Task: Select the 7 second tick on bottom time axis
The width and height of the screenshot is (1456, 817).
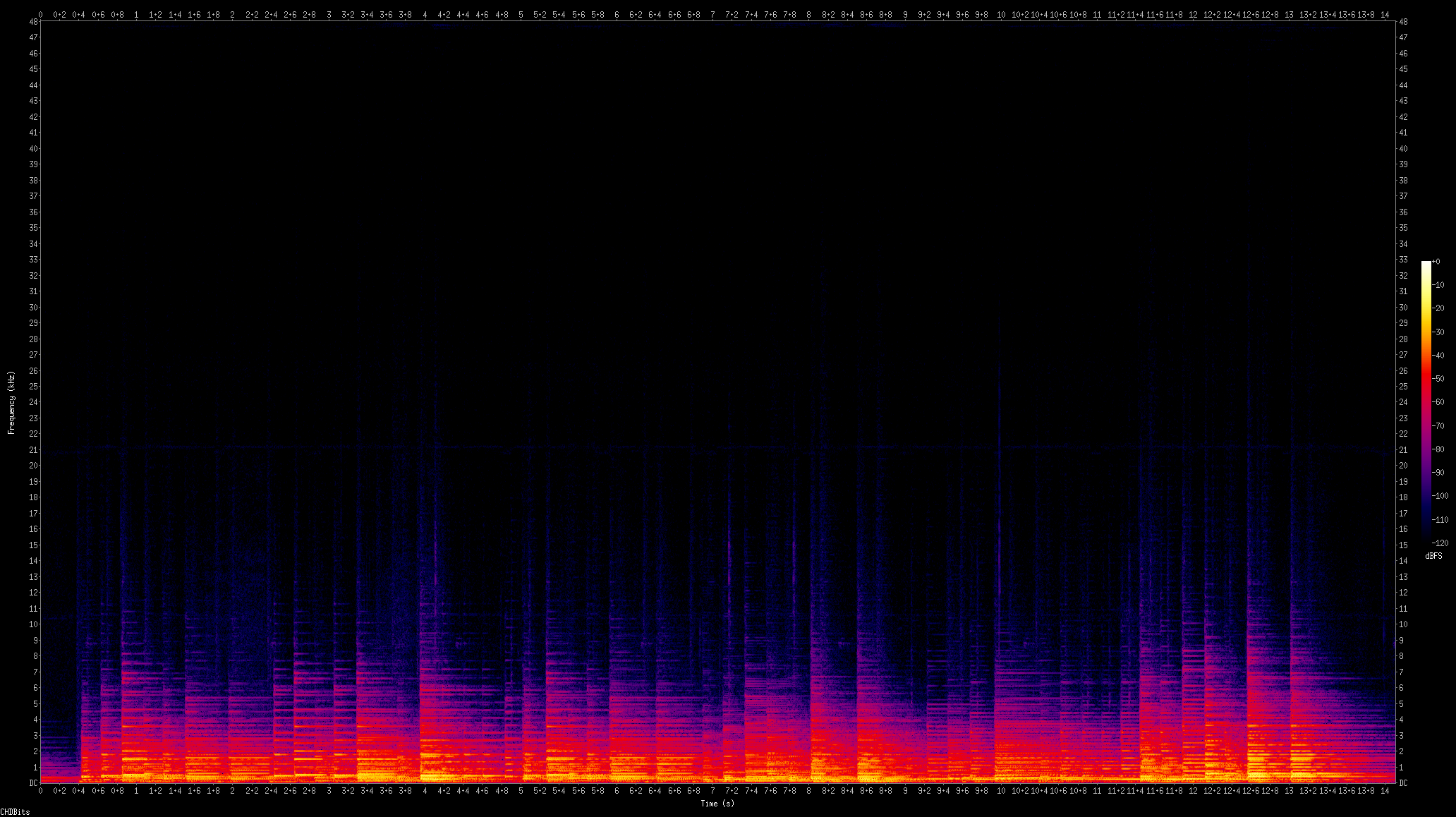Action: pyautogui.click(x=712, y=791)
